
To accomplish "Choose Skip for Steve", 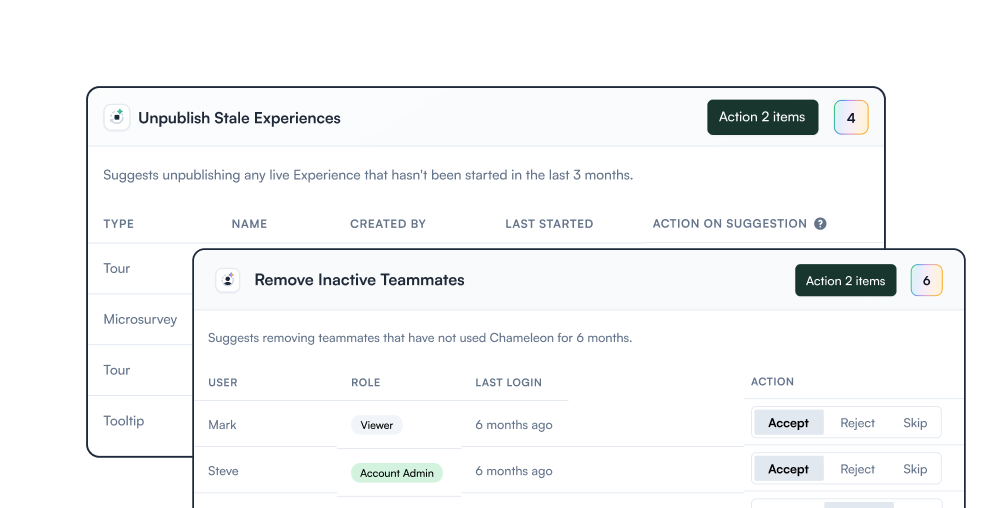I will point(915,469).
